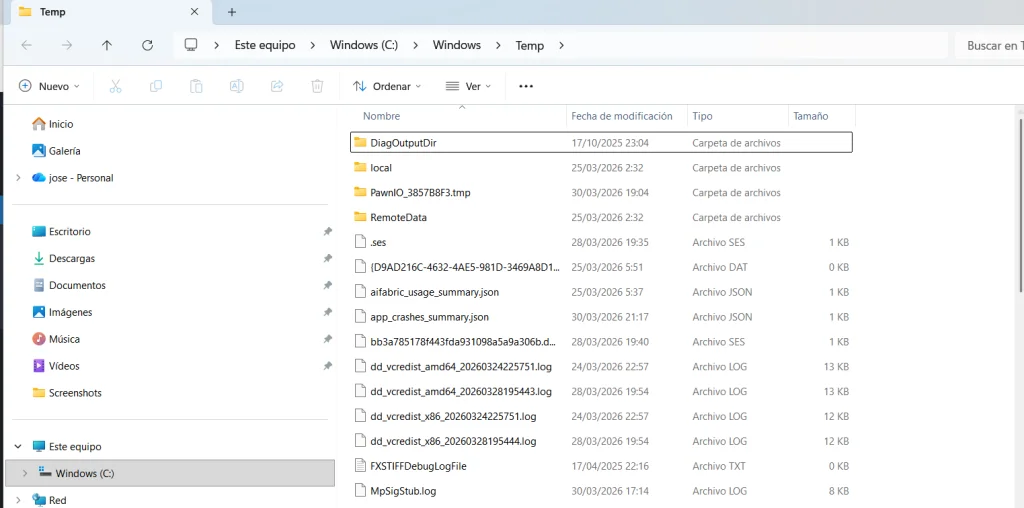Image resolution: width=1024 pixels, height=508 pixels.
Task: Expand the Red network tree node
Action: pos(18,500)
